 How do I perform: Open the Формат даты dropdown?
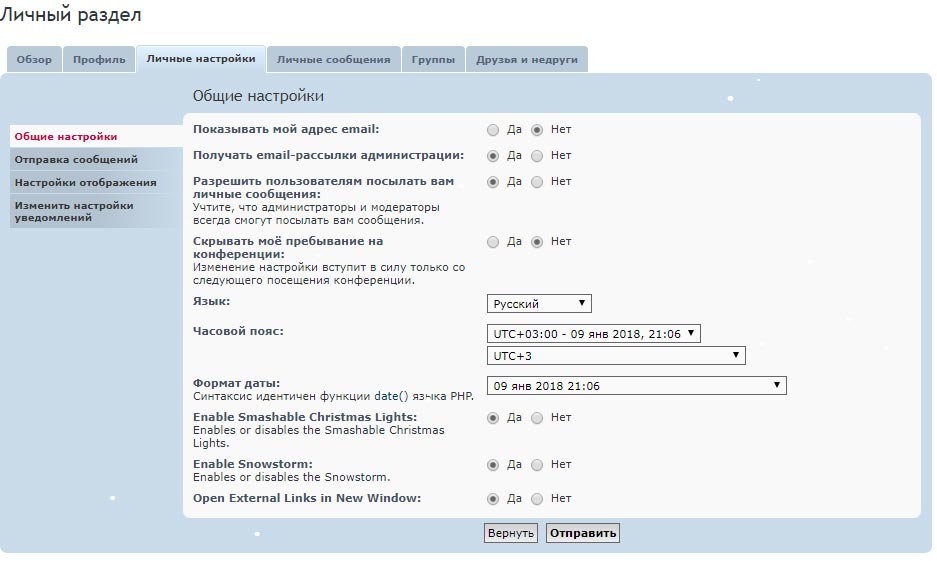click(636, 386)
